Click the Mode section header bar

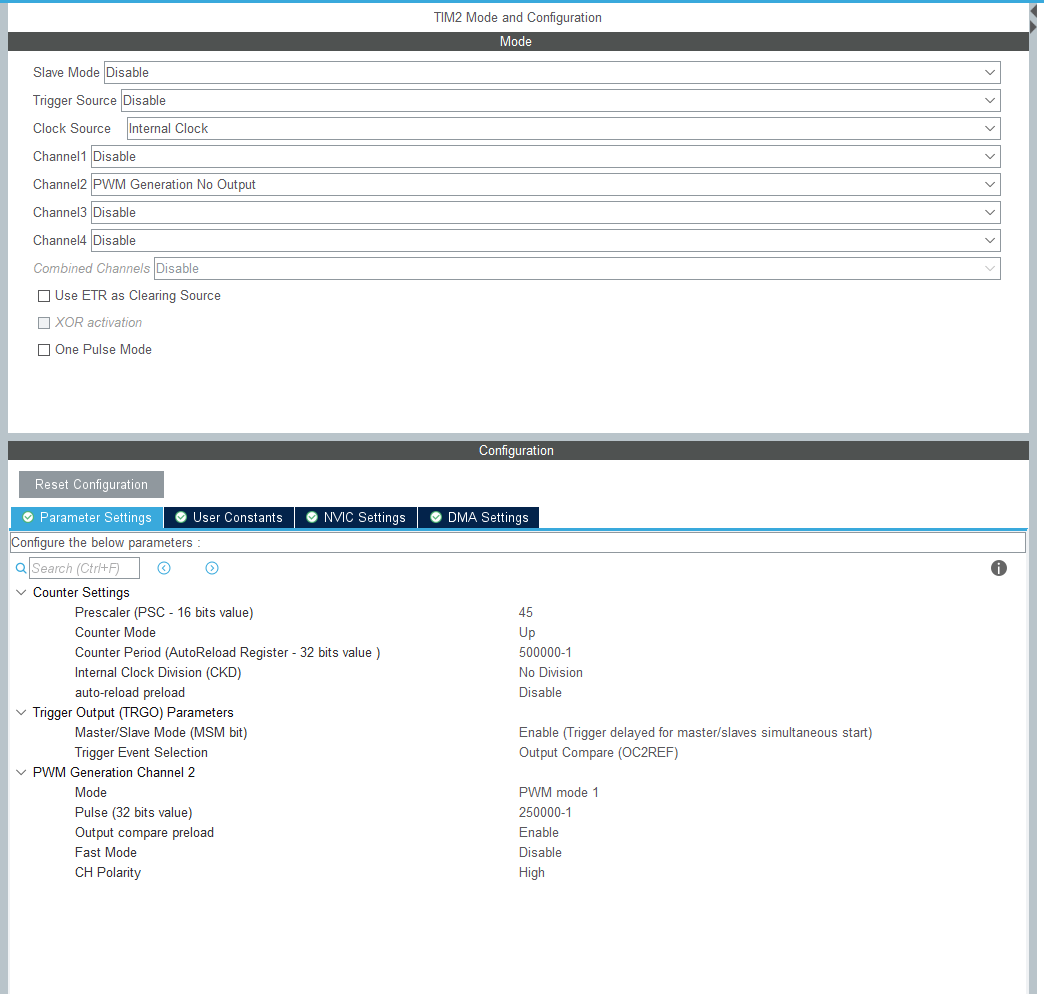(518, 41)
